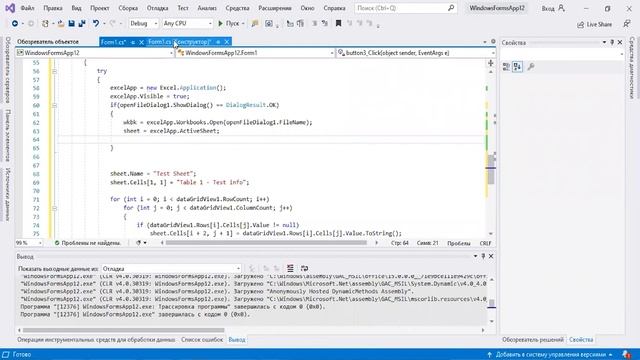
Task: Close the Output panel
Action: 491,256
